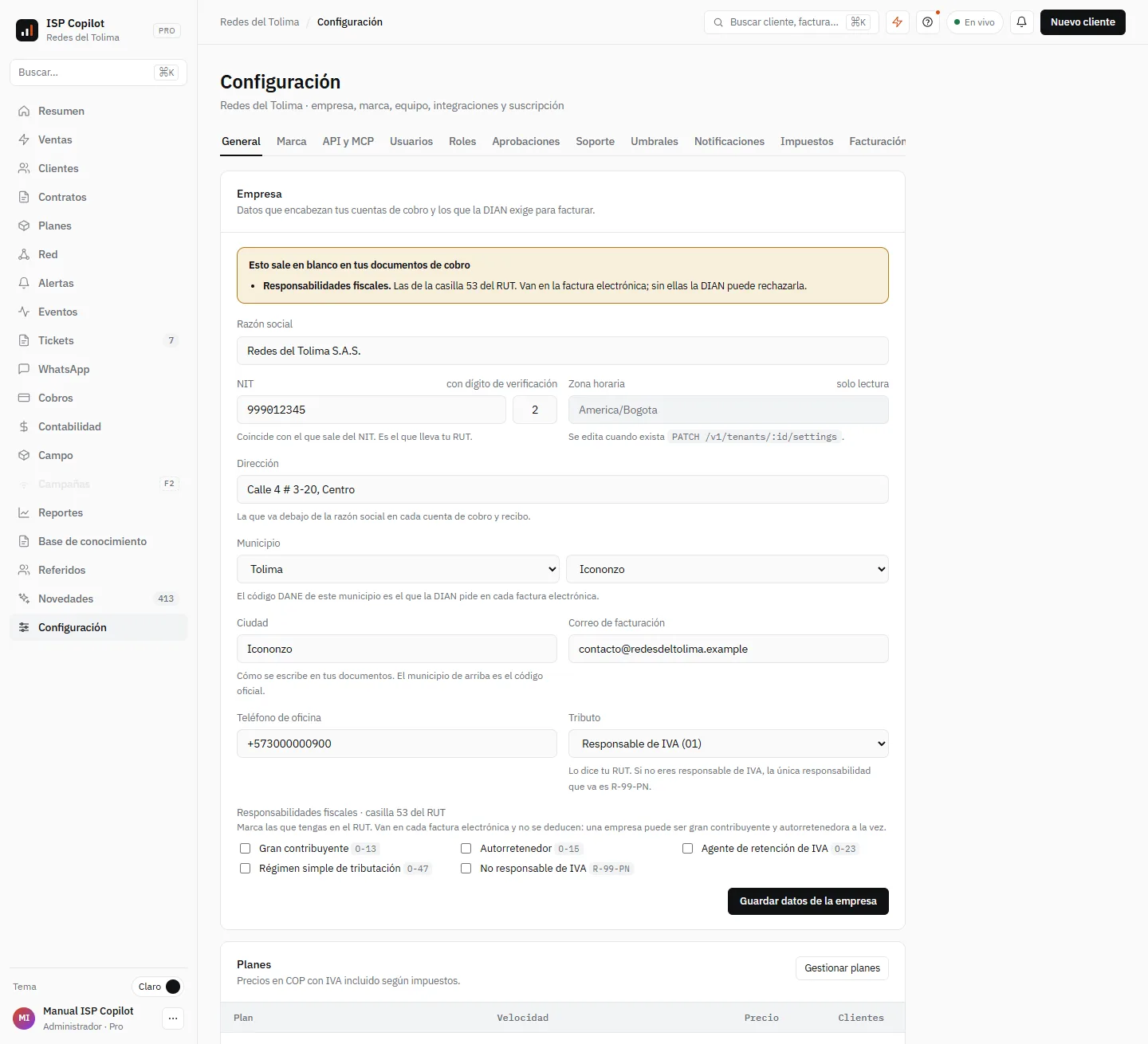The width and height of the screenshot is (1148, 1044).
Task: Click the Gestionar planes button
Action: 843,968
